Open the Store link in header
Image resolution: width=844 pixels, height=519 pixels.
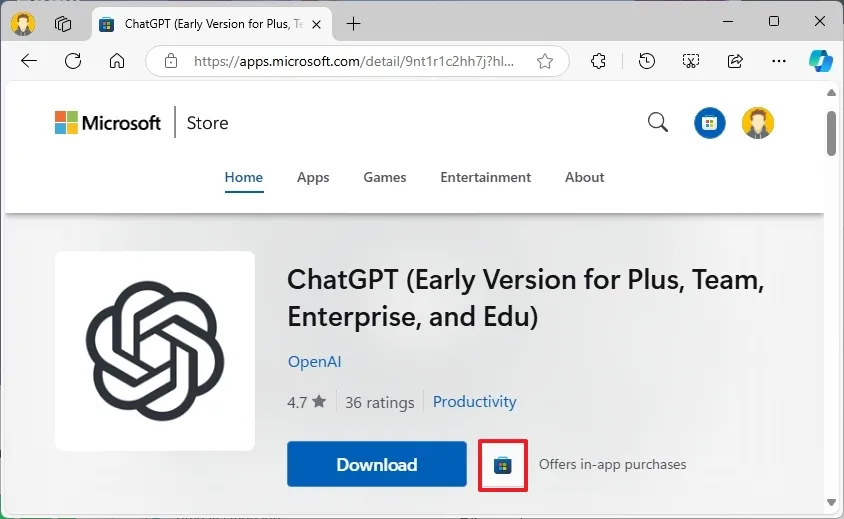click(207, 123)
